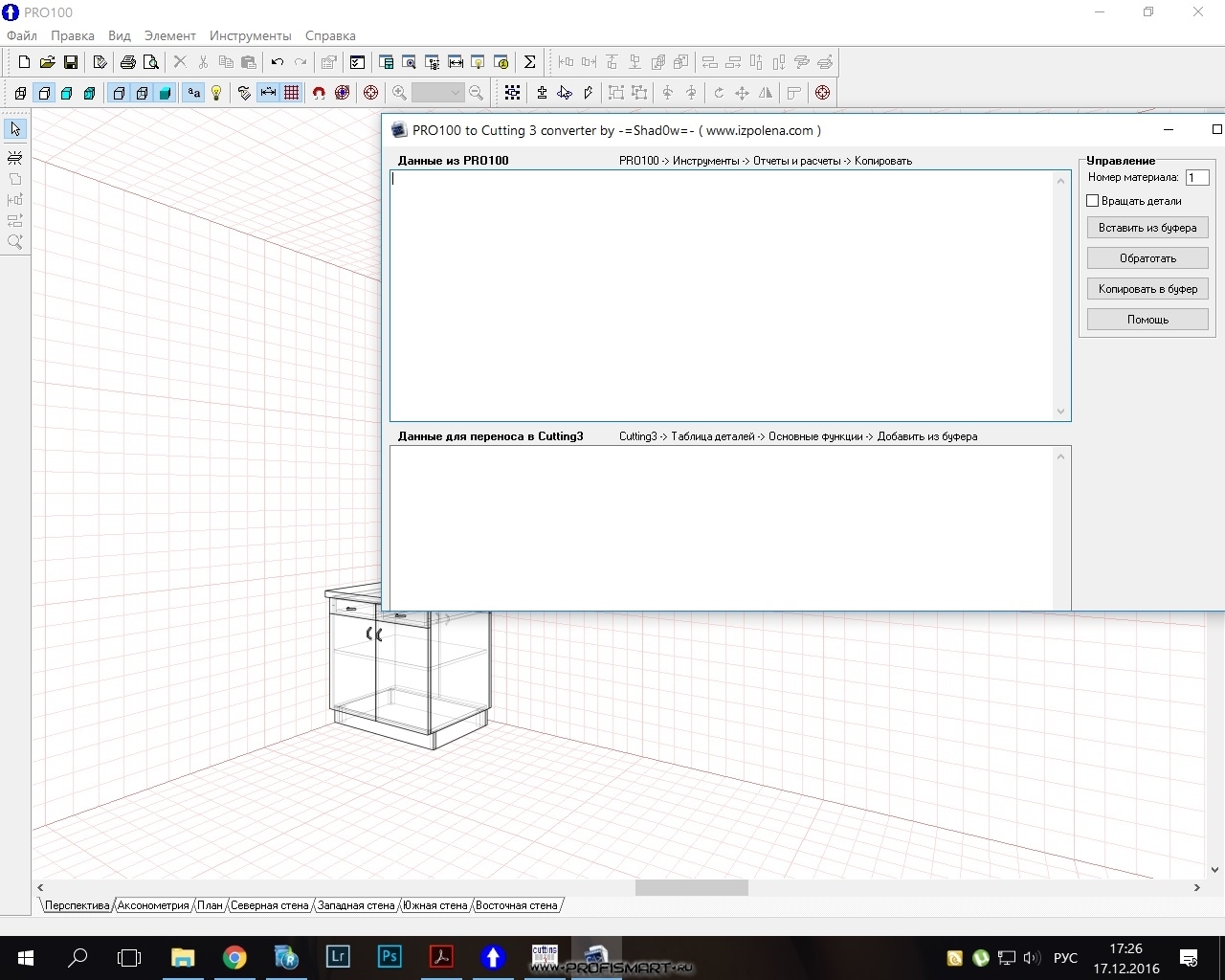This screenshot has height=980, width=1225.
Task: Switch to the План view tab
Action: coord(211,905)
